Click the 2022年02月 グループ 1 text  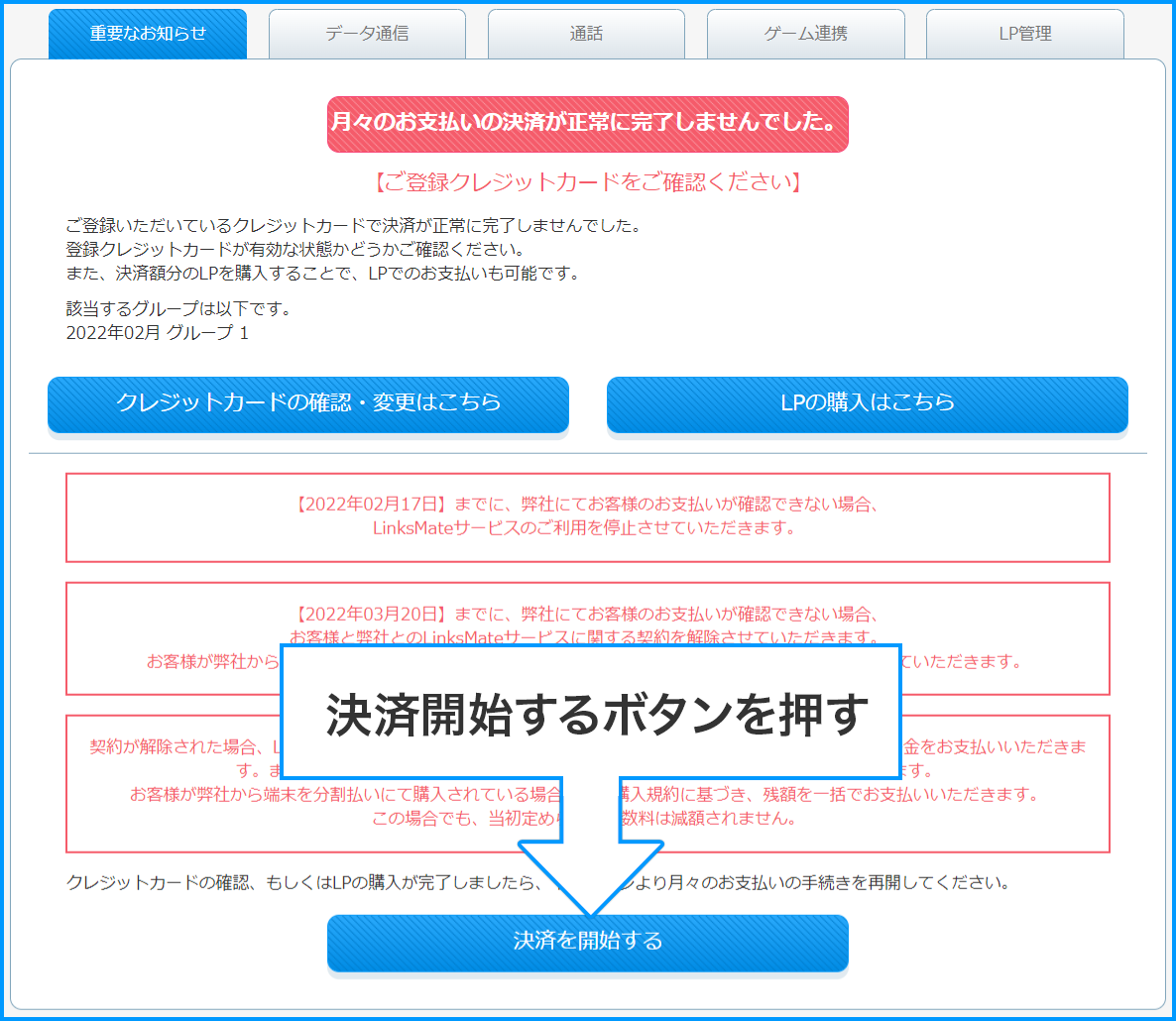158,333
